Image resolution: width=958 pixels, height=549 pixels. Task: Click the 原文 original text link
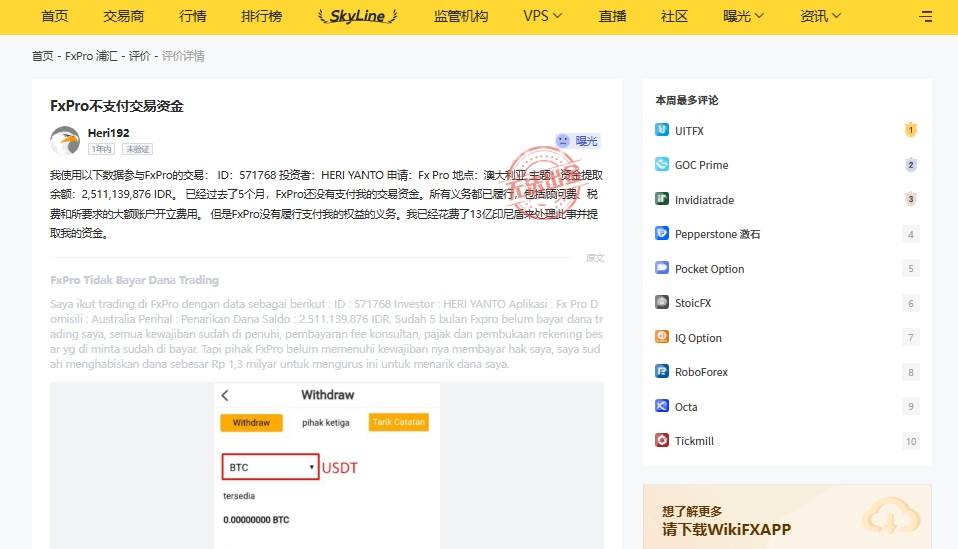pyautogui.click(x=595, y=258)
